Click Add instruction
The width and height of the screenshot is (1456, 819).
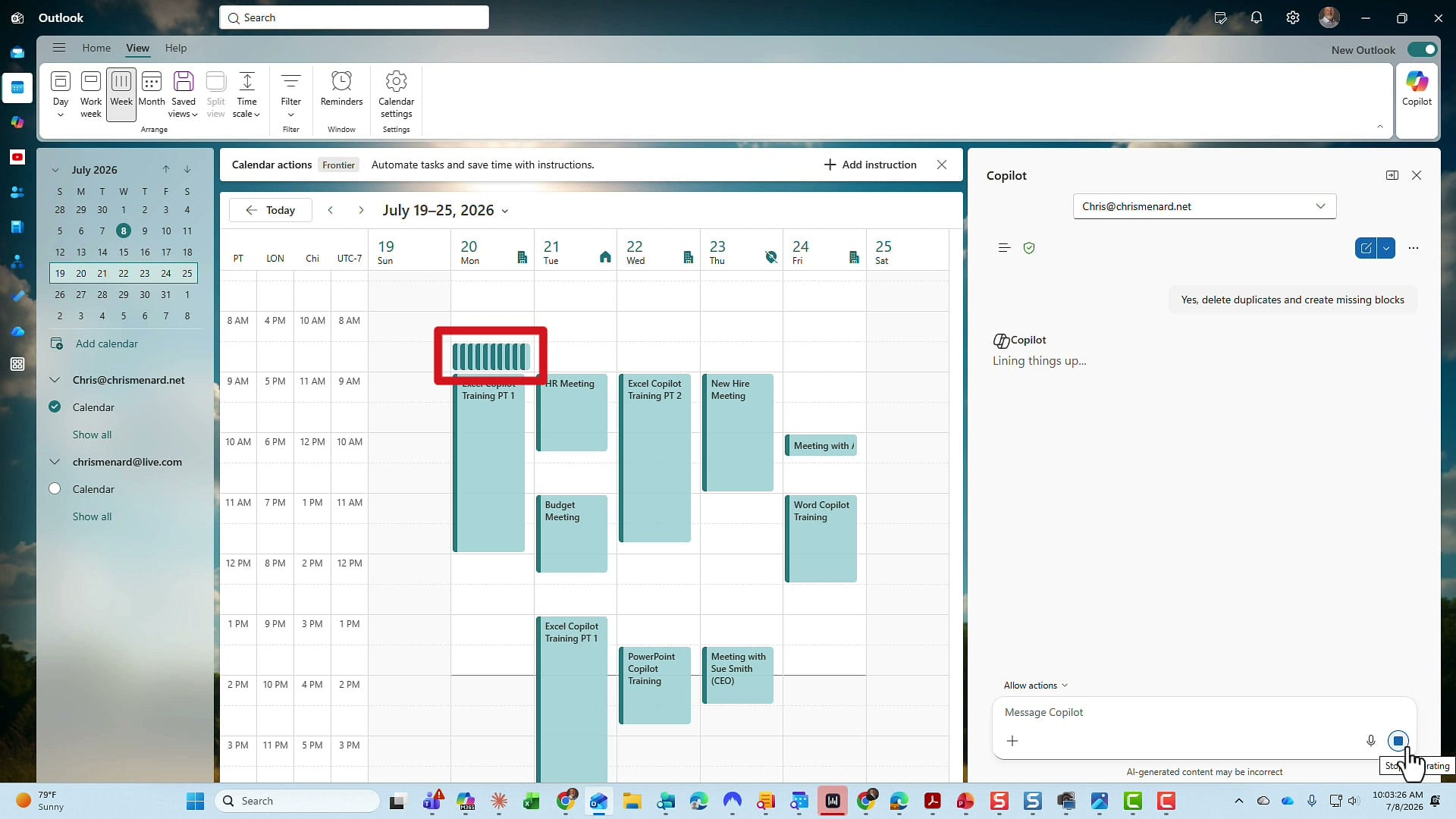870,165
